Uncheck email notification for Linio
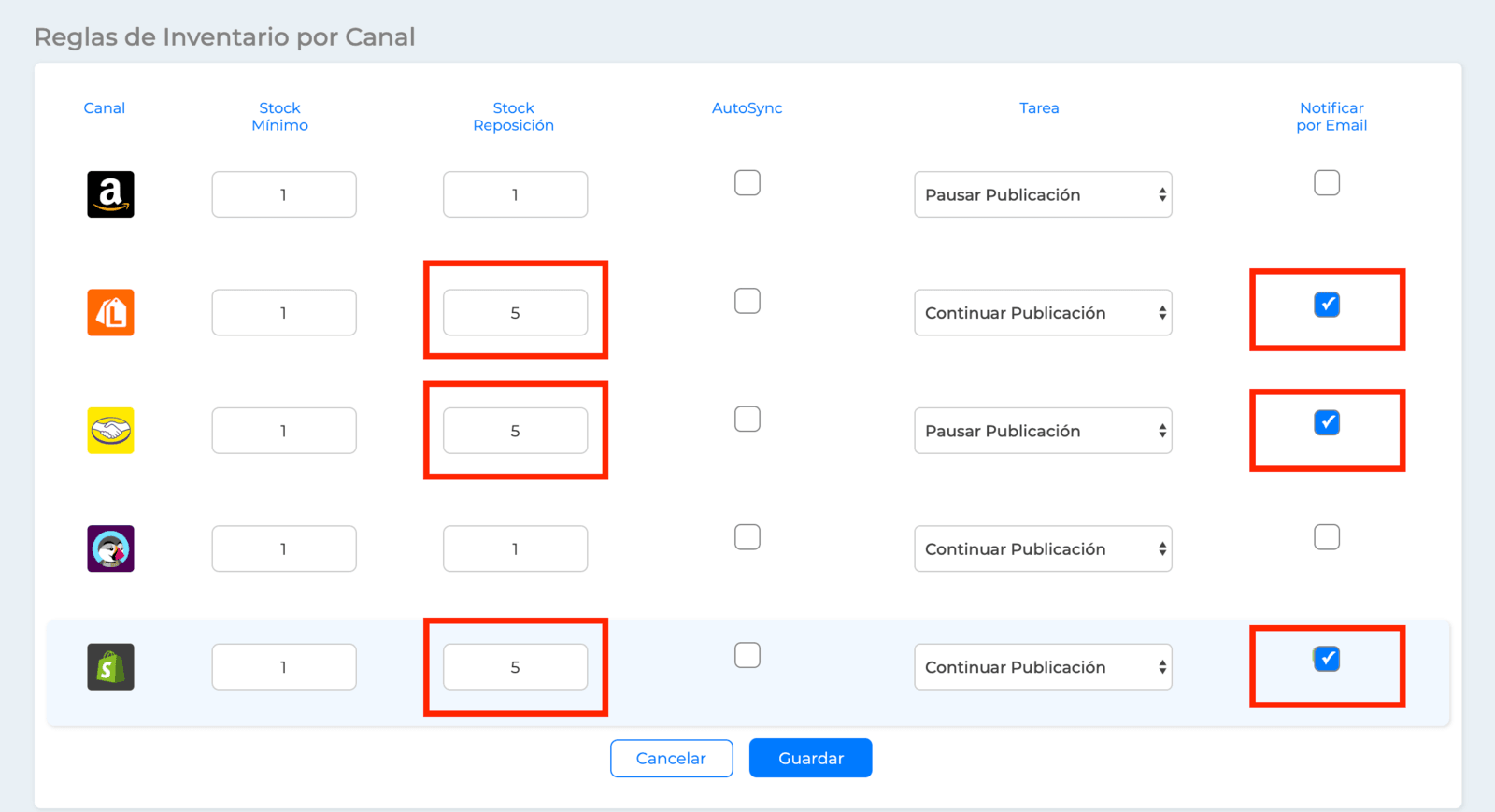The height and width of the screenshot is (812, 1495). [x=1327, y=305]
